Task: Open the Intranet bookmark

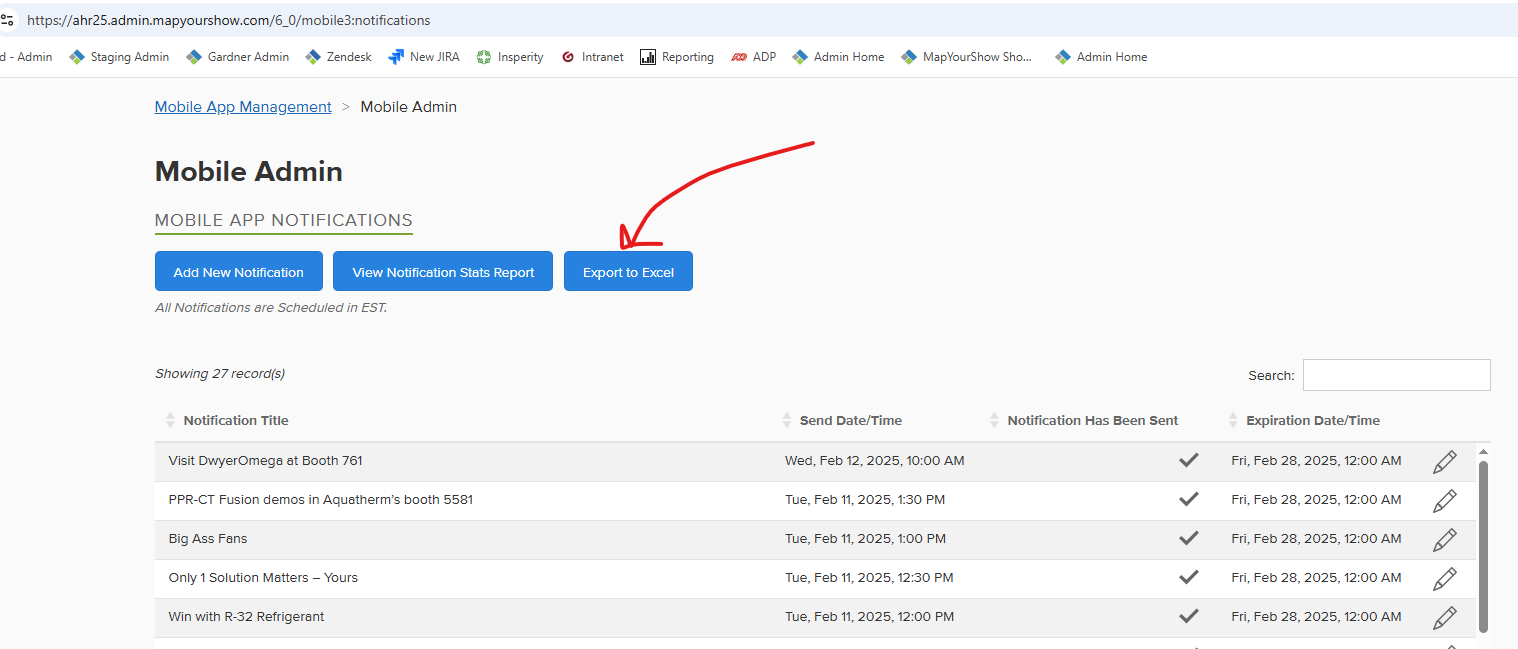Action: point(592,57)
